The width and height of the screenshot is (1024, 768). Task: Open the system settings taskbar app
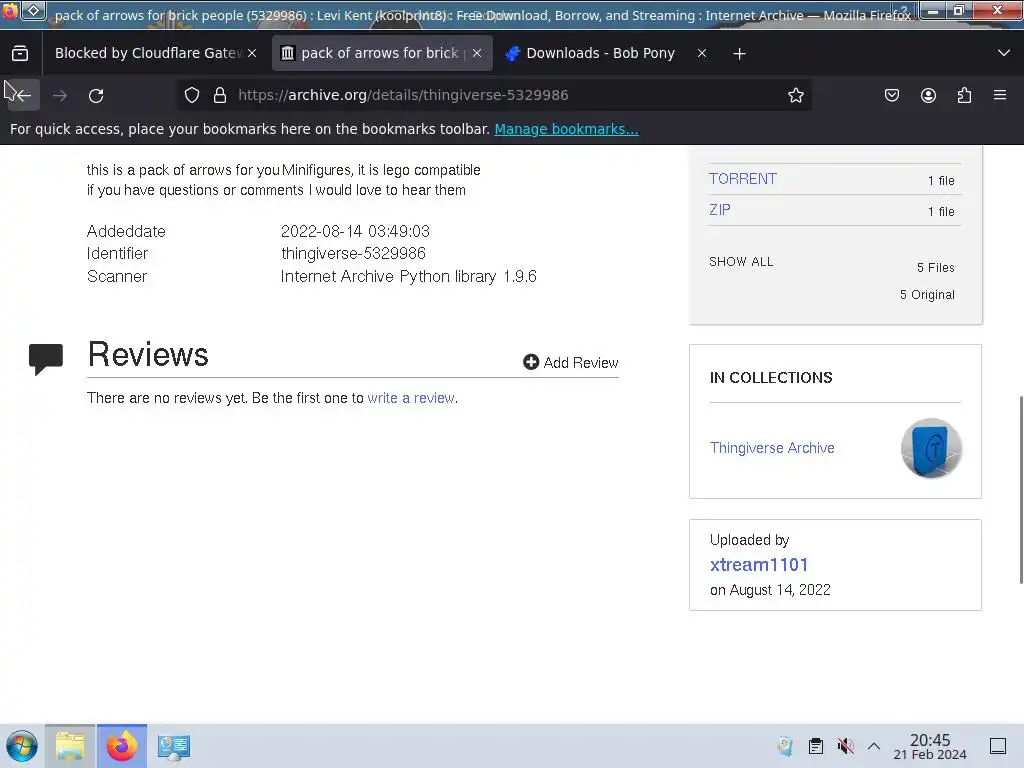(174, 746)
